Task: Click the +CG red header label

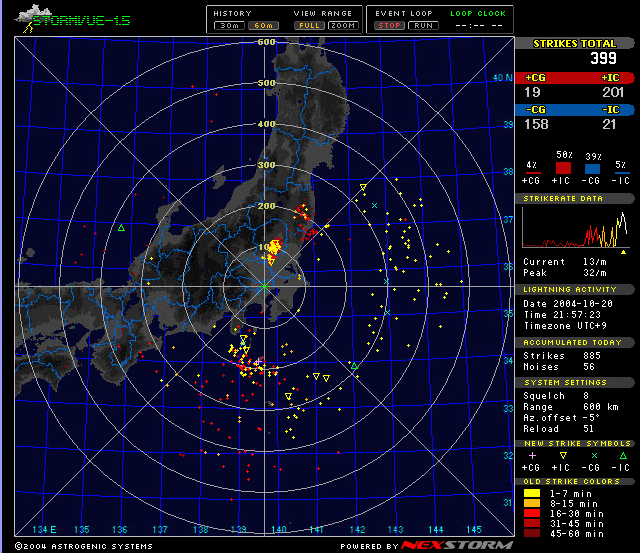Action: tap(535, 78)
